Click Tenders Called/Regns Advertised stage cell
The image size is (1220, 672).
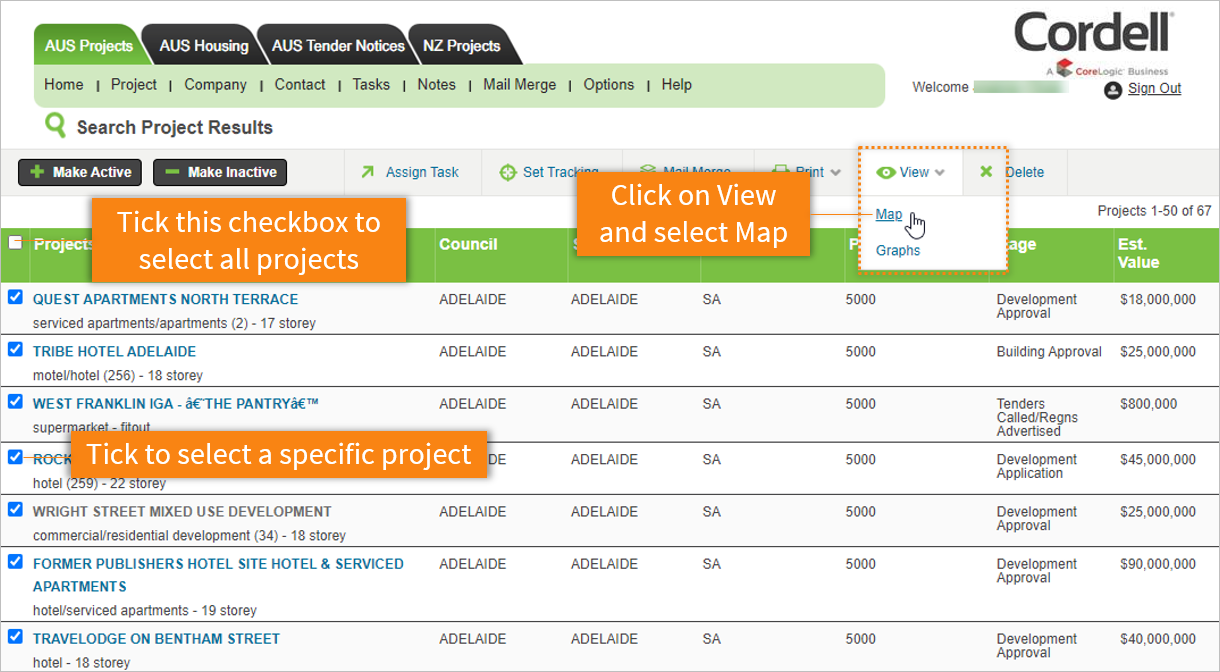tap(1037, 417)
